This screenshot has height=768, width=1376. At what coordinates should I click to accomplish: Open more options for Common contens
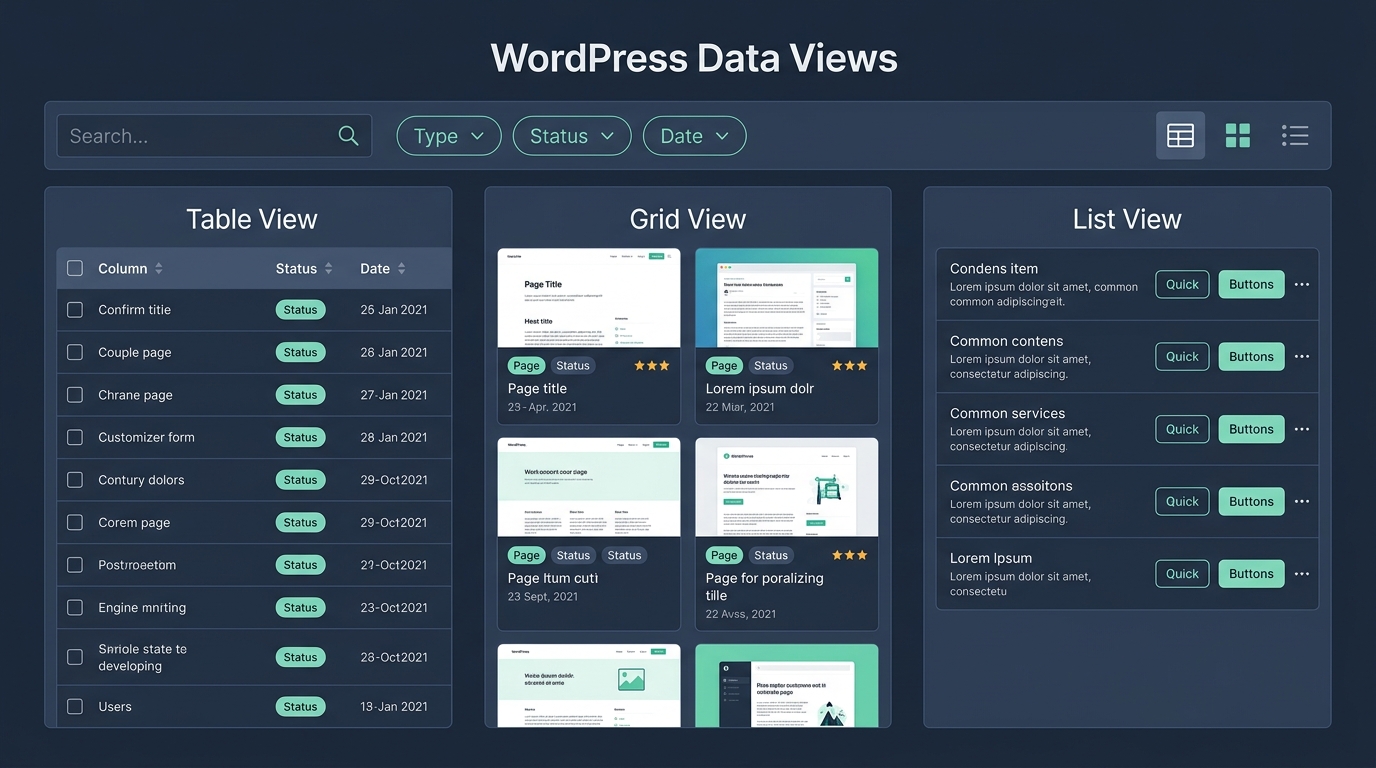click(x=1301, y=357)
